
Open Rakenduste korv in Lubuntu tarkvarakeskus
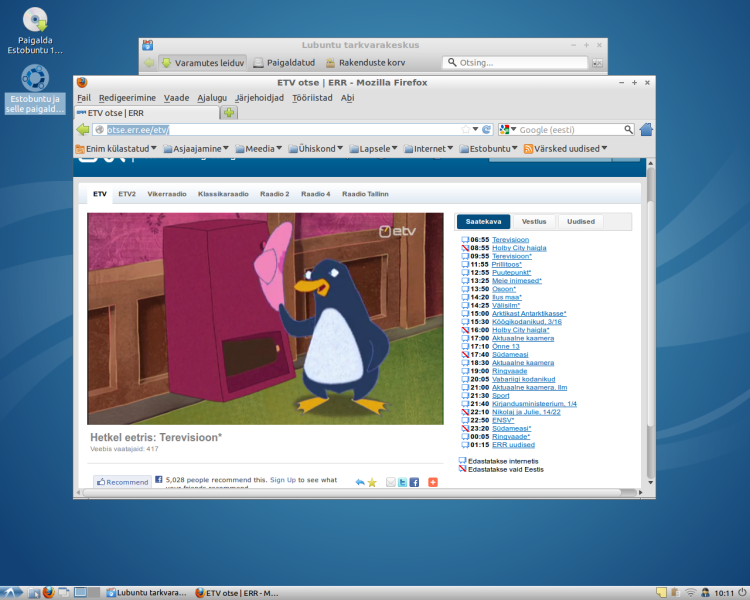[365, 63]
